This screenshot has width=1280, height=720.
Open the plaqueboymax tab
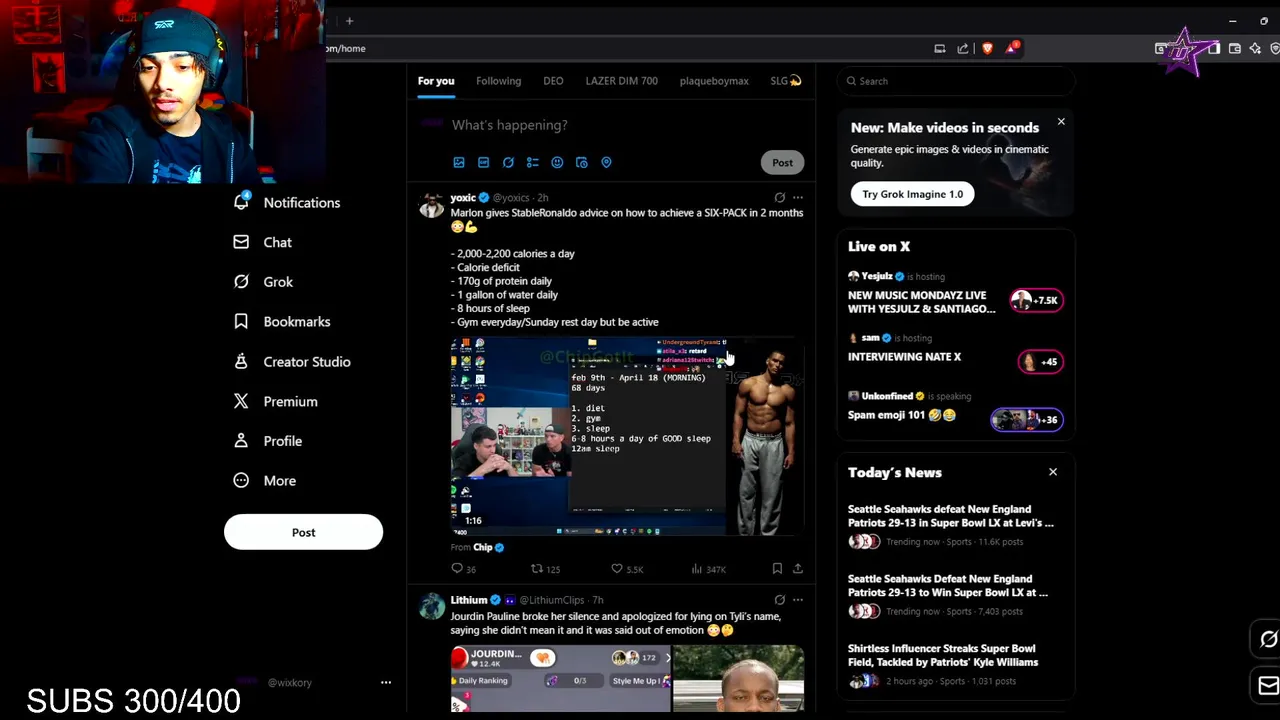coord(714,81)
